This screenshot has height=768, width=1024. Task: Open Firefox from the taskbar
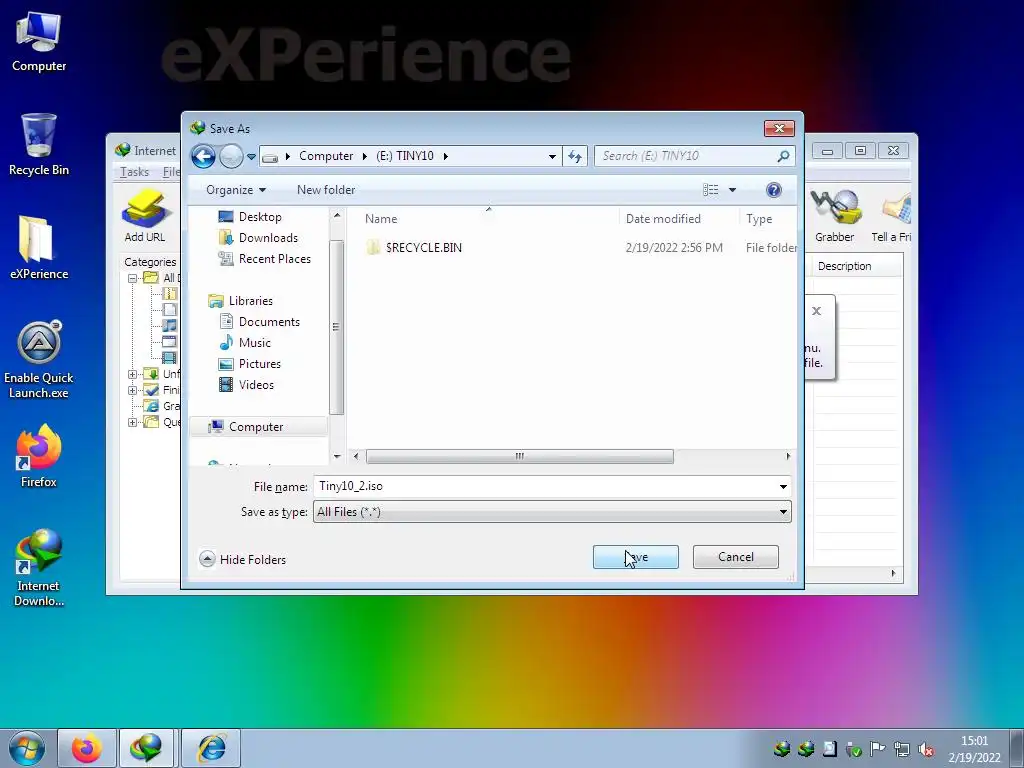87,748
